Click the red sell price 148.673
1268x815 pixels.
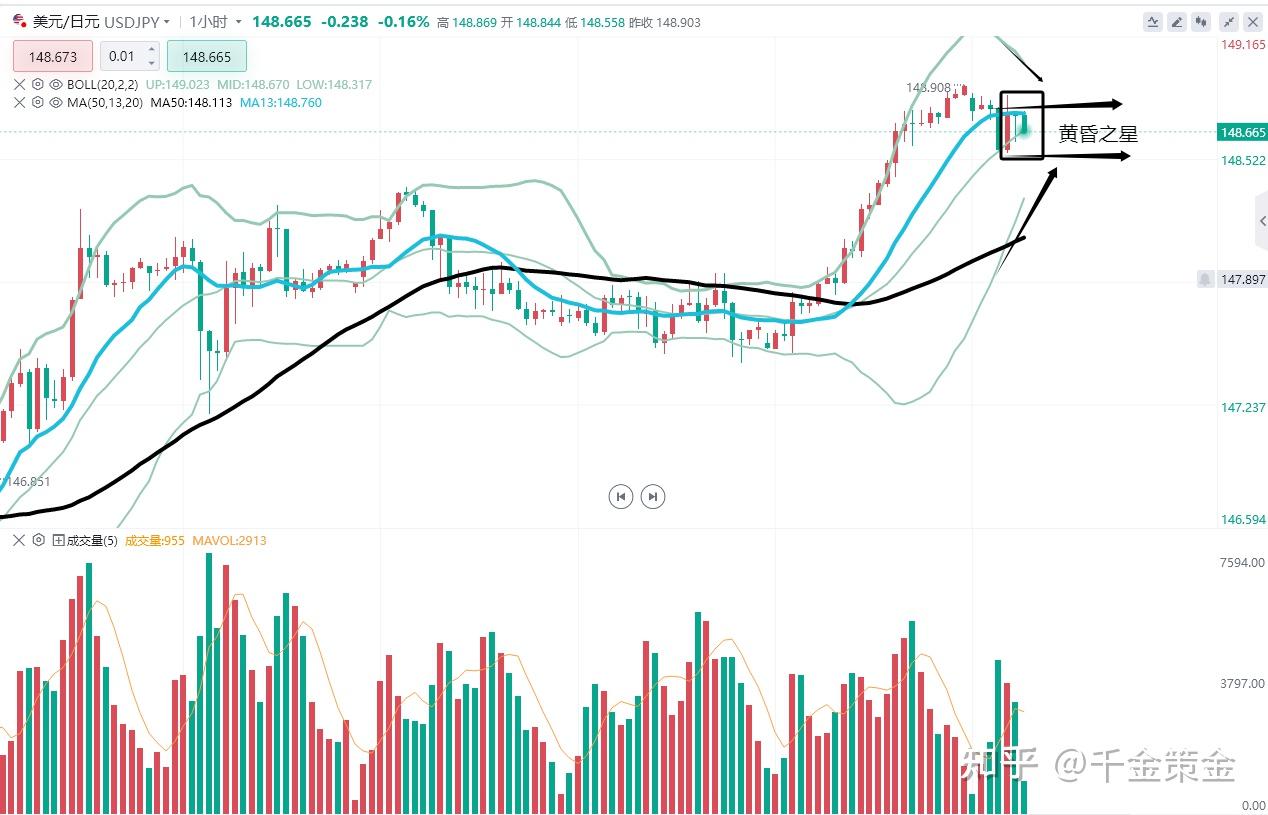pyautogui.click(x=52, y=57)
